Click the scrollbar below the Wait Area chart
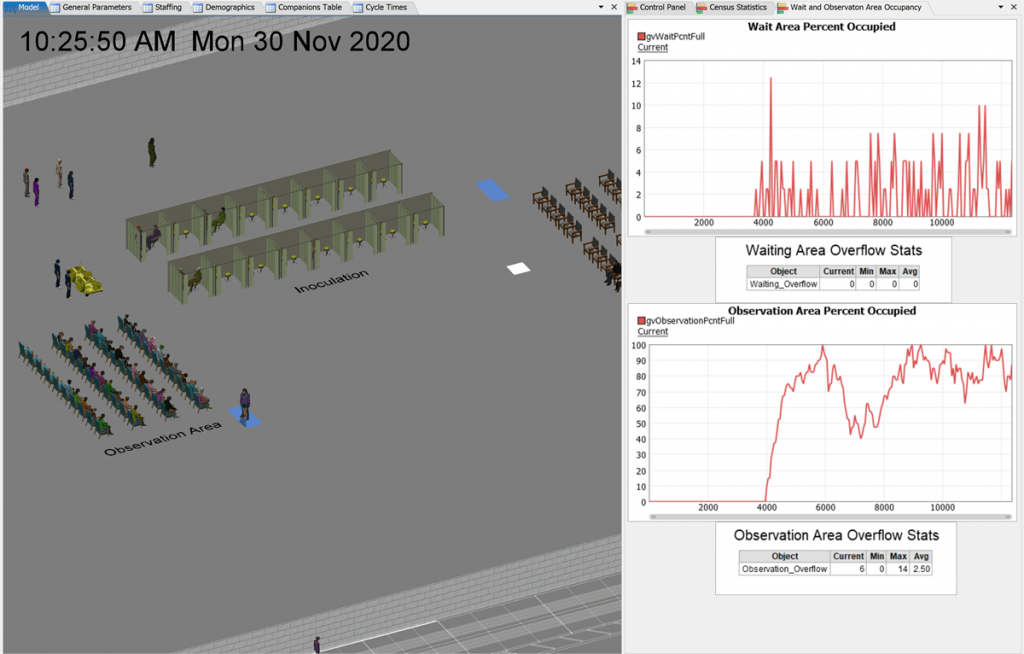 (826, 231)
